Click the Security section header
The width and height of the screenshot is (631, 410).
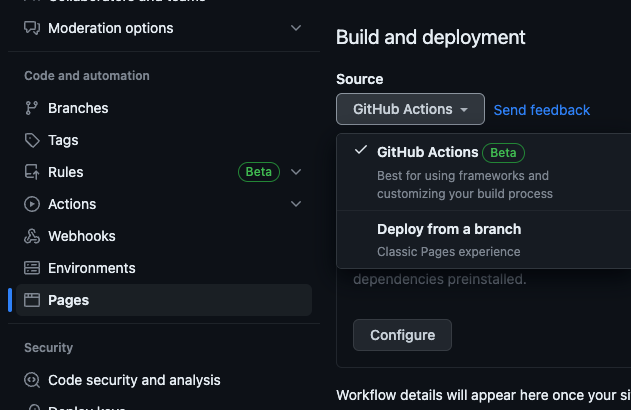click(x=49, y=348)
